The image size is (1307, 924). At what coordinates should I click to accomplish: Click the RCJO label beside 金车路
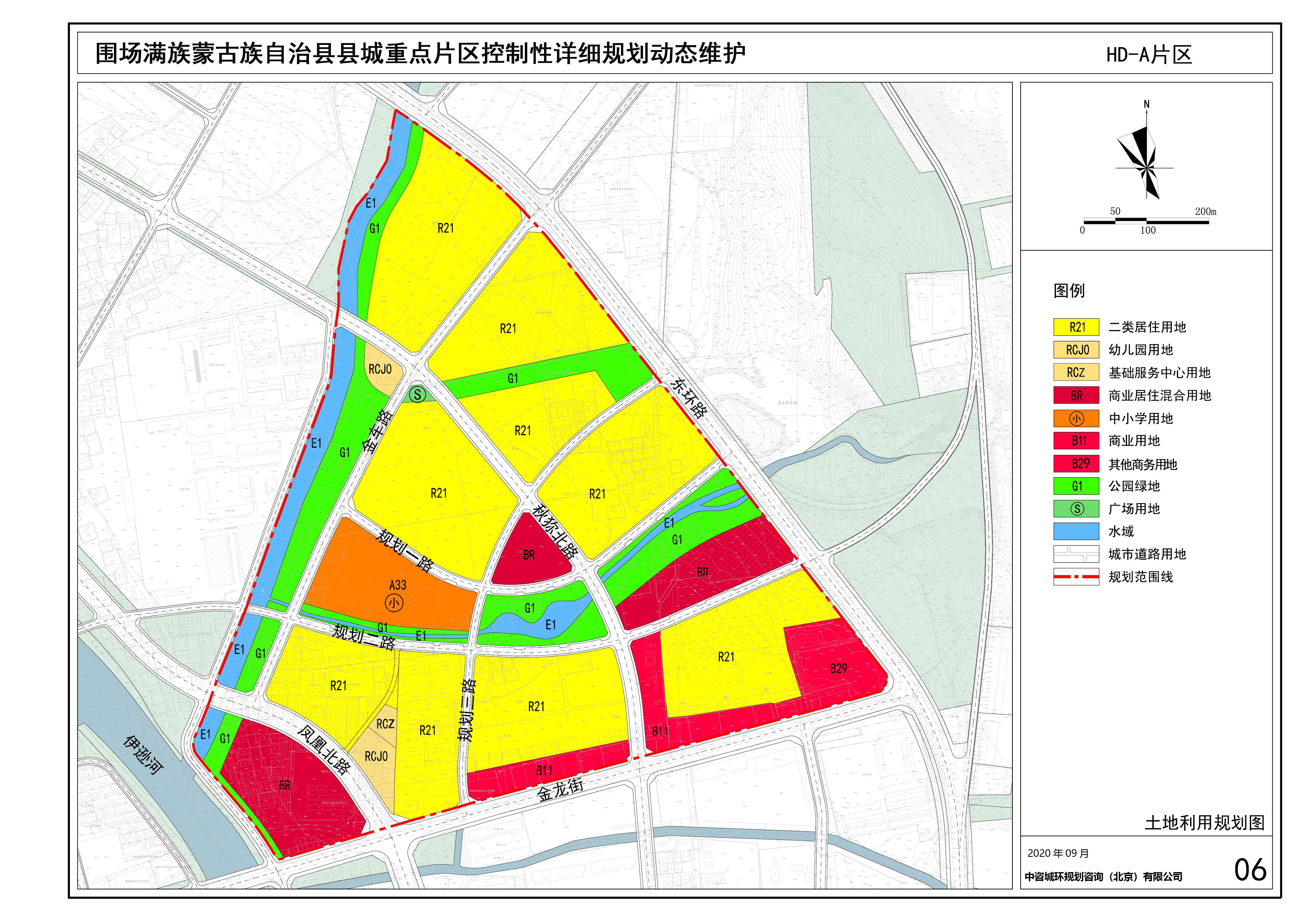click(x=380, y=369)
